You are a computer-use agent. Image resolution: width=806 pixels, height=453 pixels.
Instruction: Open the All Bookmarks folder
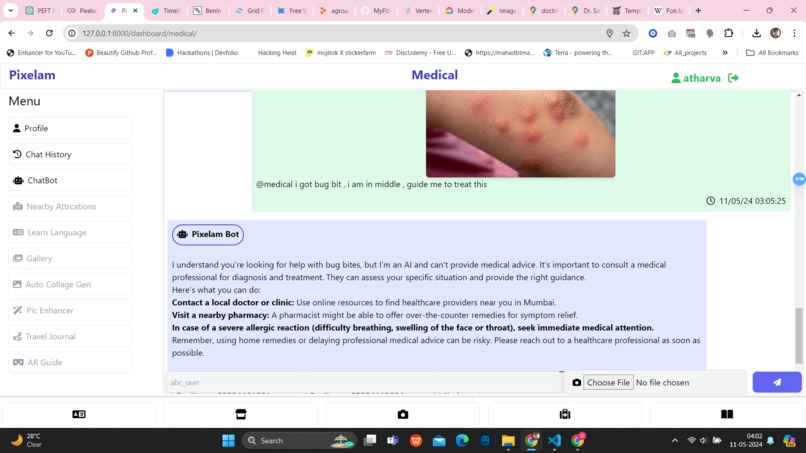772,52
